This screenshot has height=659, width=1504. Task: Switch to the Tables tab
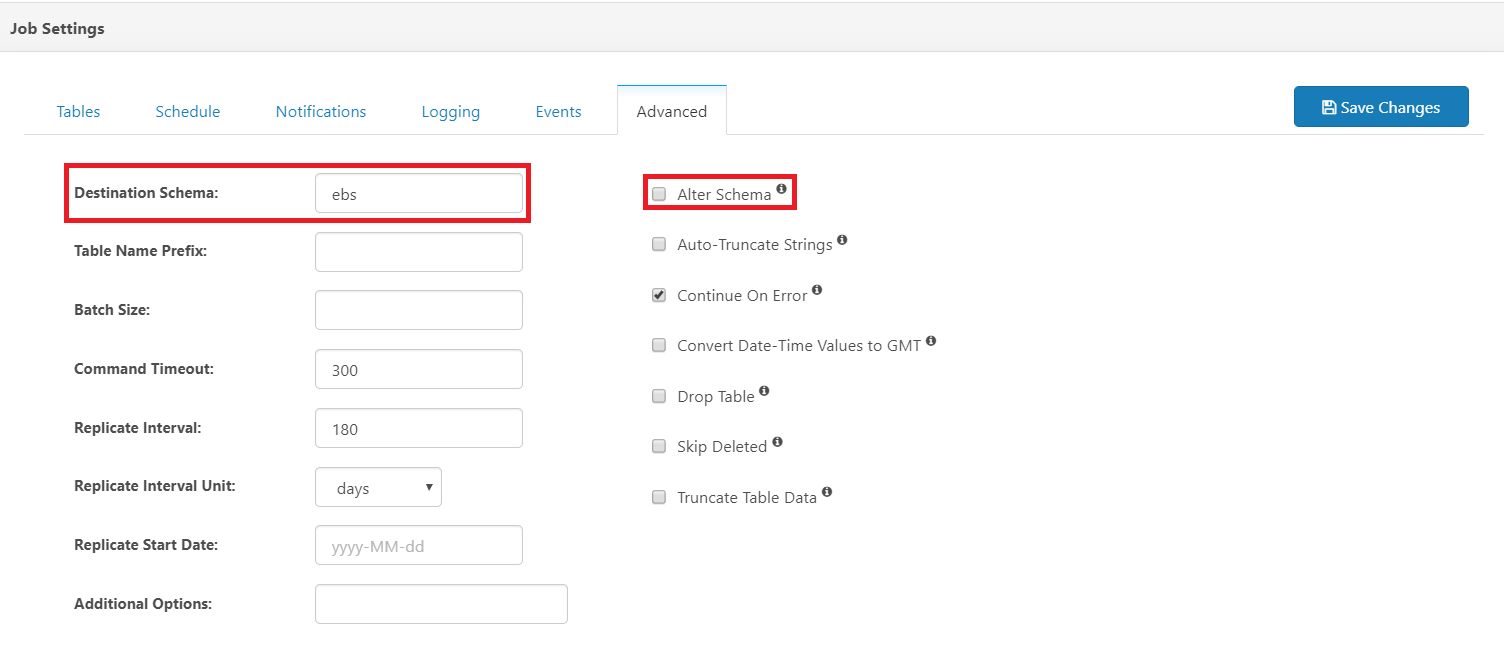[78, 112]
